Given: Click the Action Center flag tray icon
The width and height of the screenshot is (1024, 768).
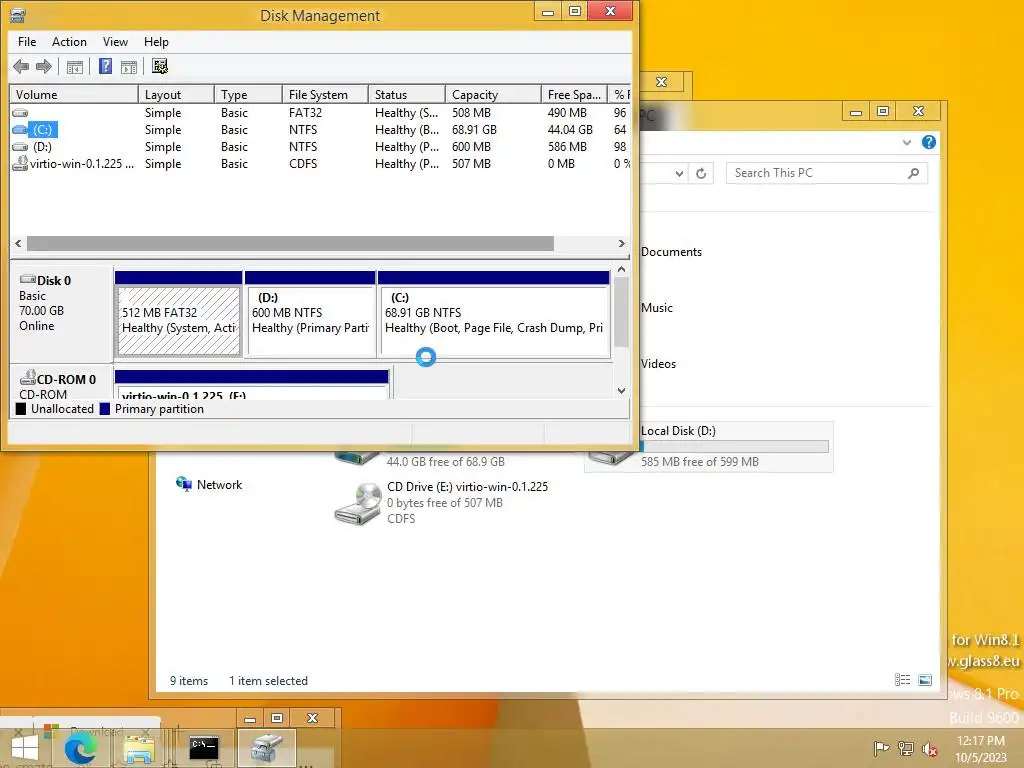Looking at the screenshot, I should pos(881,748).
